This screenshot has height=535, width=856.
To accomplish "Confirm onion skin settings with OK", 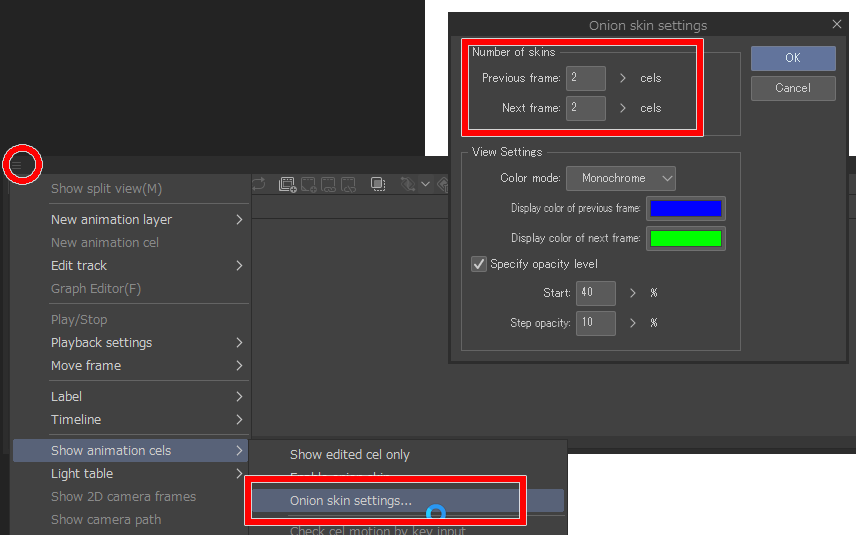I will click(793, 58).
